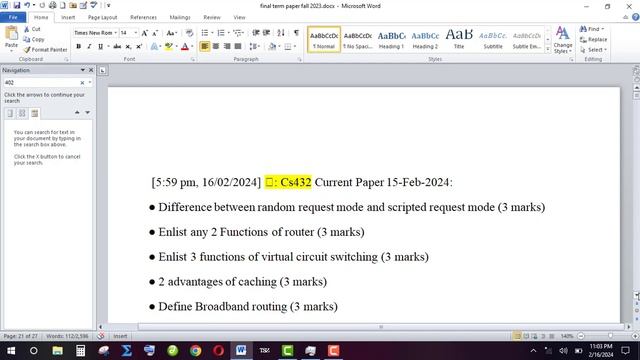Justify the paragraph text
Screen dimensions: 640x360
pos(238,46)
